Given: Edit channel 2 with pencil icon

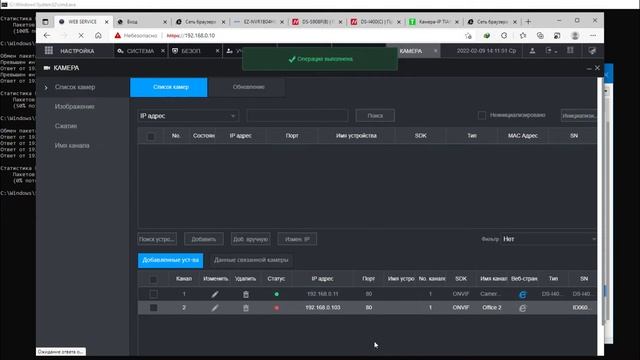Looking at the screenshot, I should [215, 308].
